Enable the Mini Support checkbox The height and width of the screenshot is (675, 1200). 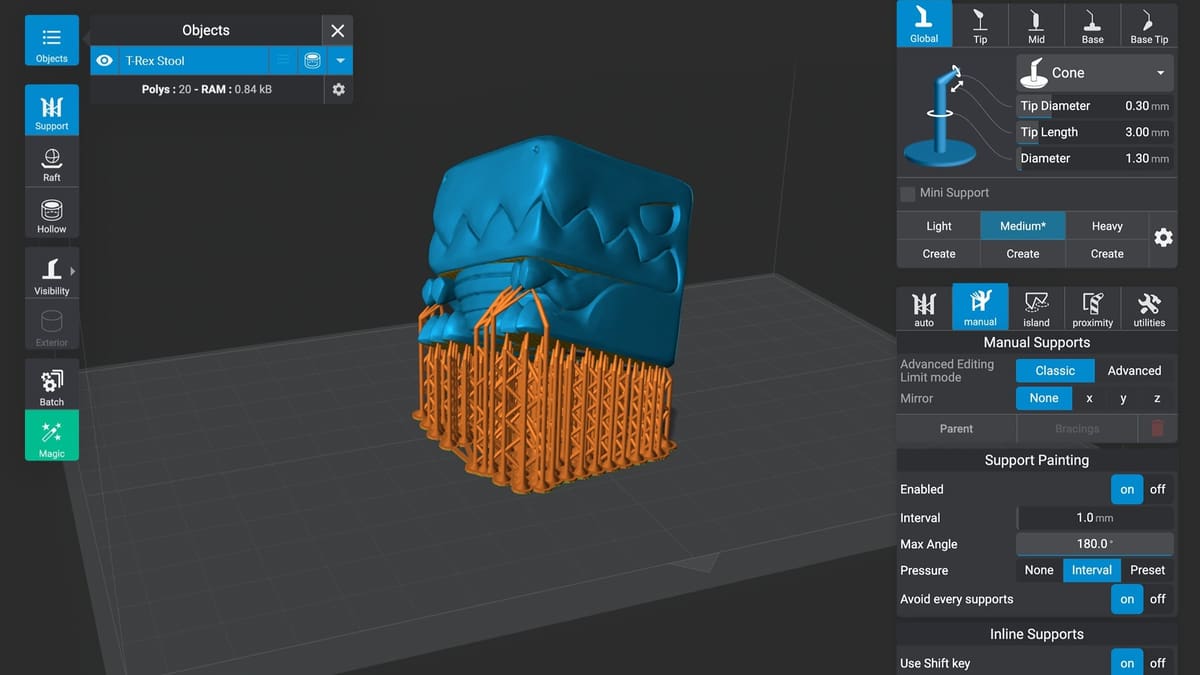[x=908, y=193]
